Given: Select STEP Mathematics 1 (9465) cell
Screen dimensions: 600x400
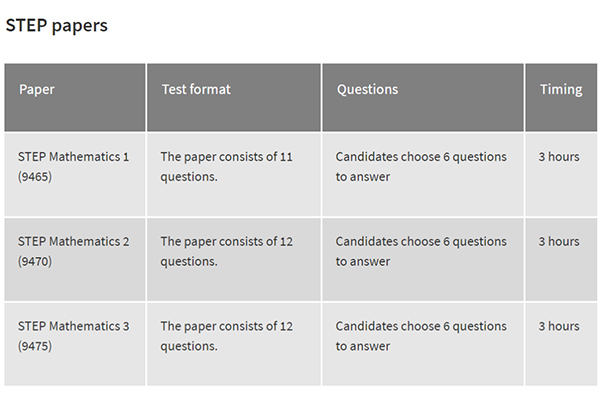Looking at the screenshot, I should pyautogui.click(x=75, y=175).
